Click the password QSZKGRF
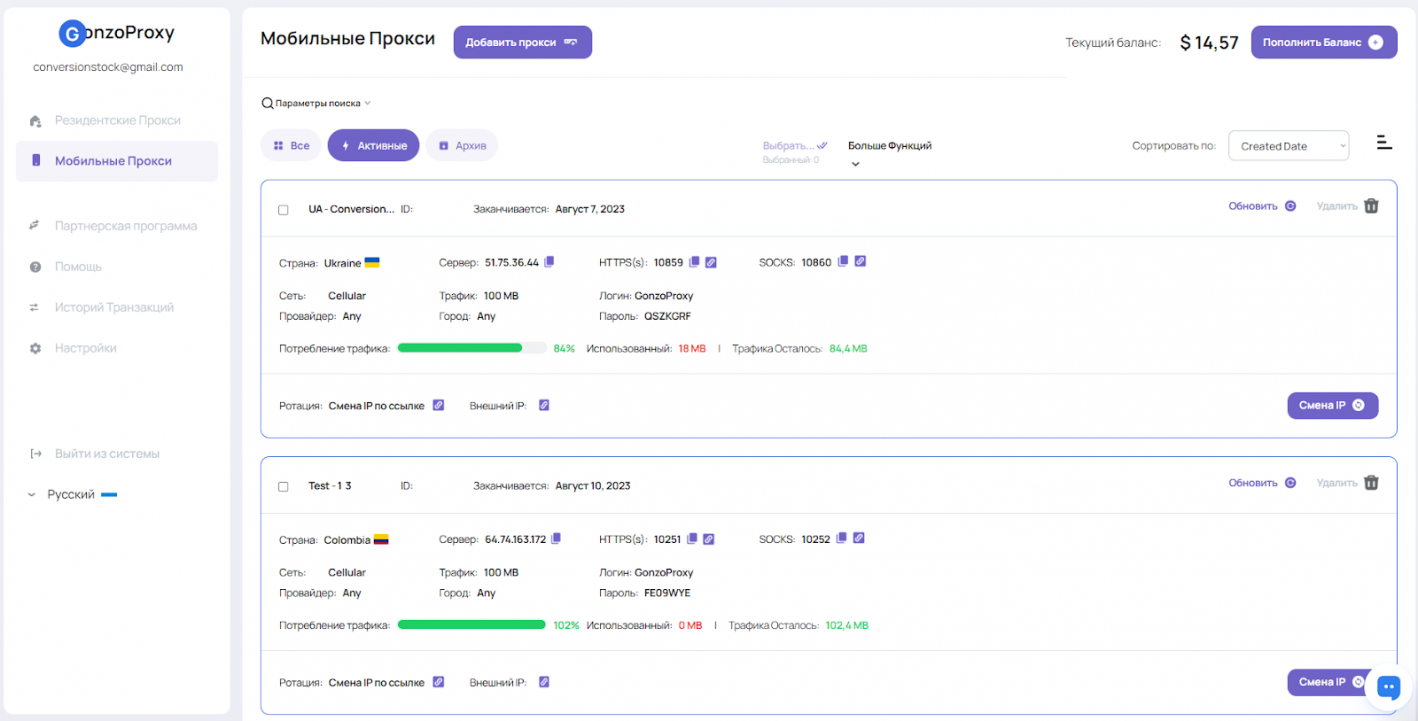Image resolution: width=1418 pixels, height=721 pixels. pyautogui.click(x=667, y=316)
